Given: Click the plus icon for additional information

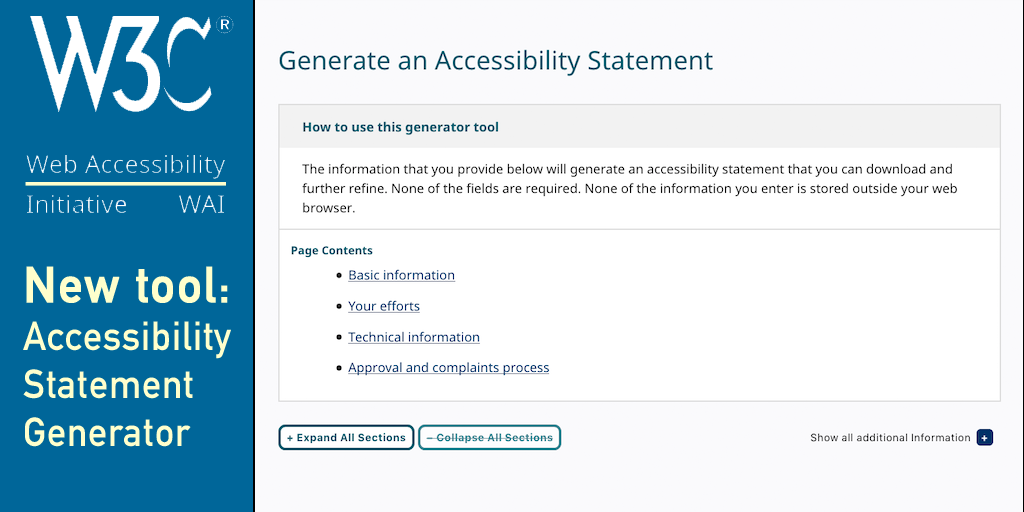Looking at the screenshot, I should click(x=984, y=438).
